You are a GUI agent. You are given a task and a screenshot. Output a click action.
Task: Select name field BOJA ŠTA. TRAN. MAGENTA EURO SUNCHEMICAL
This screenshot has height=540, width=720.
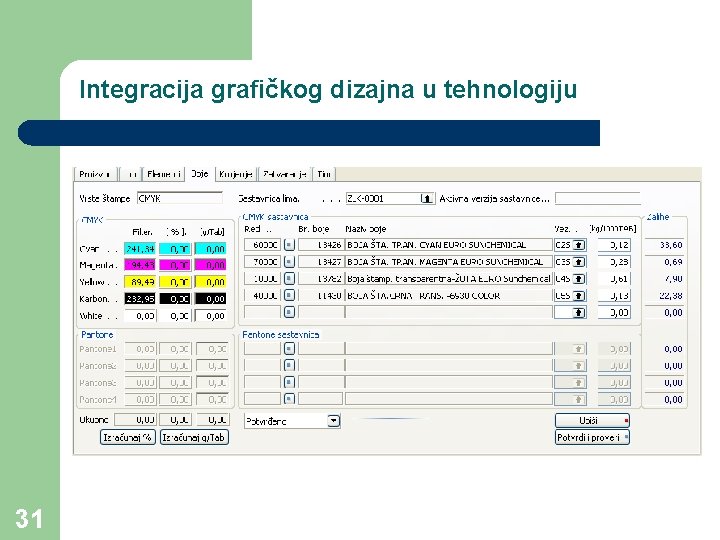pos(449,262)
